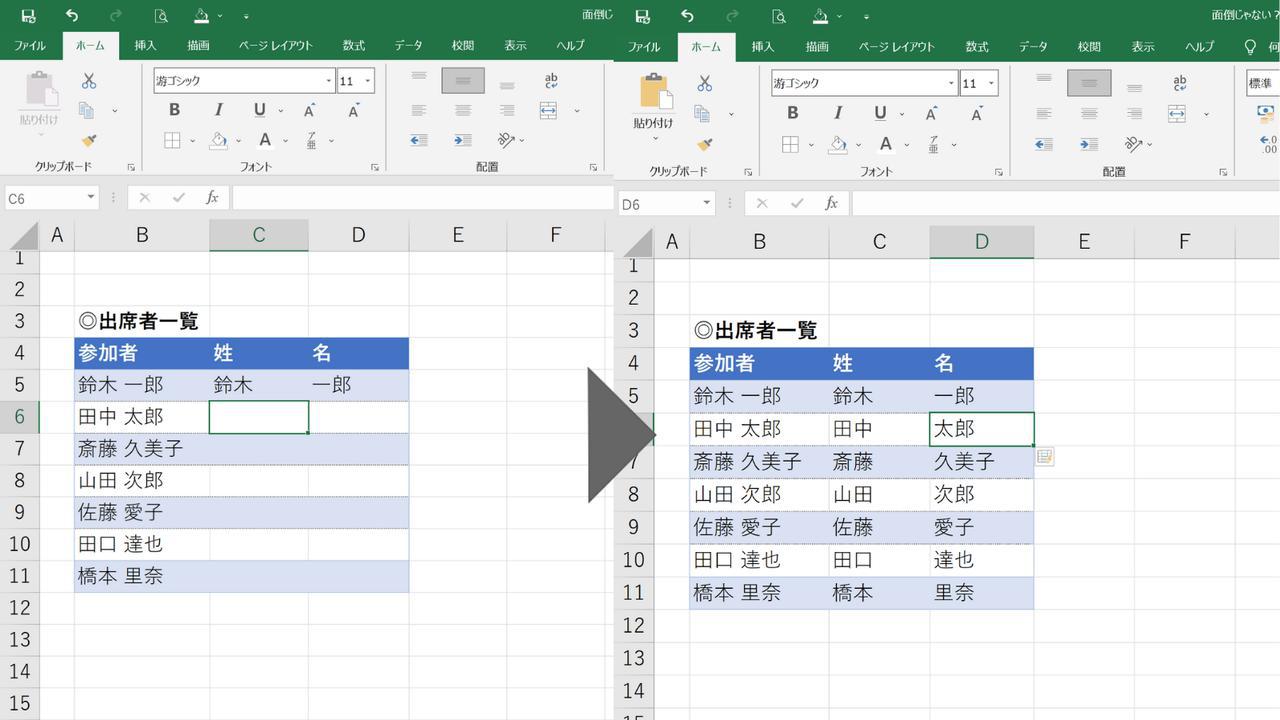Open ファイル tab in left Excel window
Image resolution: width=1280 pixels, height=720 pixels.
30,46
